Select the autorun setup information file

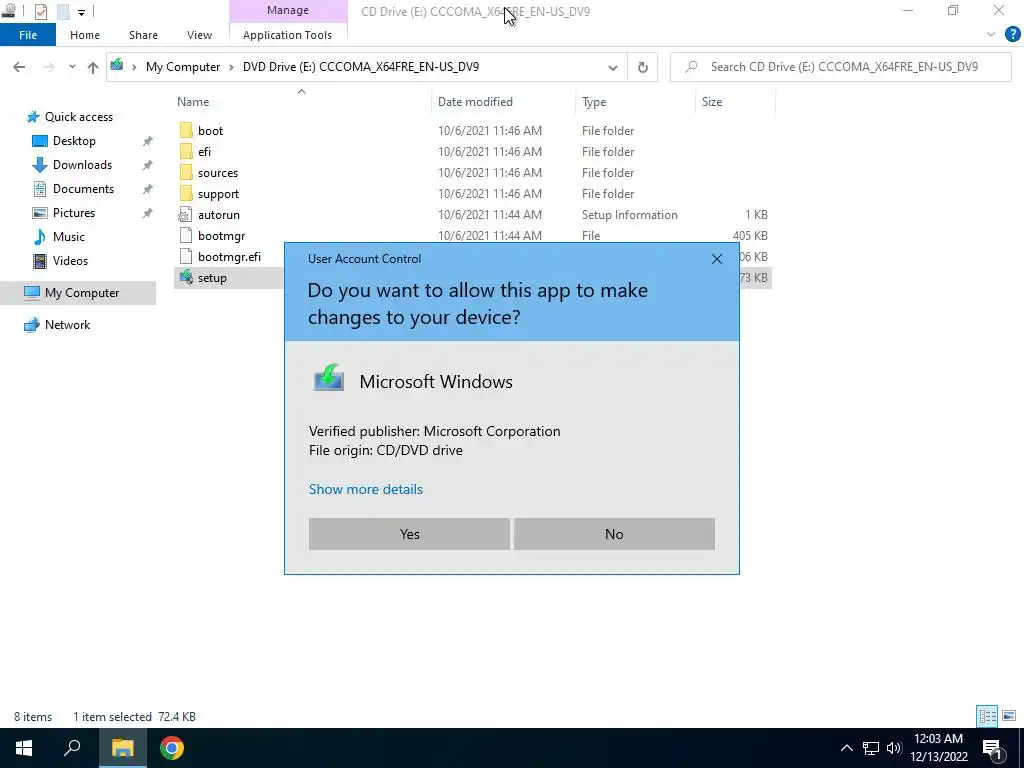point(218,215)
